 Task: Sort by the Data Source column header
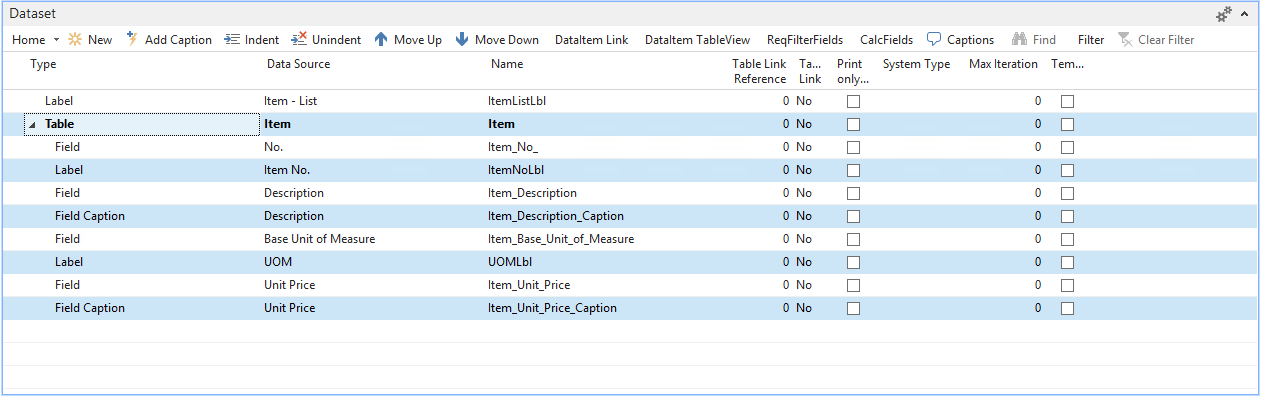pyautogui.click(x=298, y=64)
